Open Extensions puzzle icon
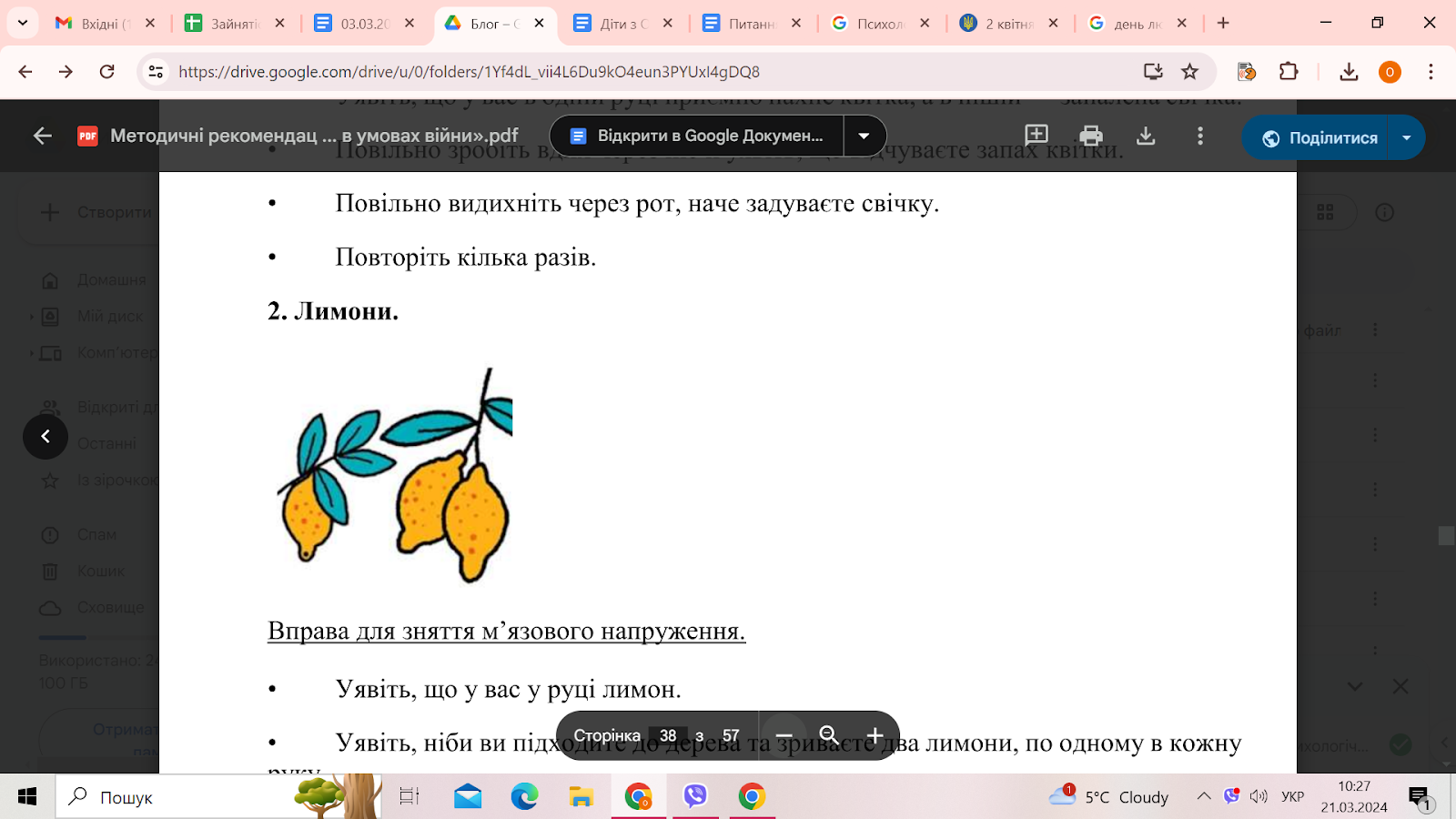 click(1289, 71)
